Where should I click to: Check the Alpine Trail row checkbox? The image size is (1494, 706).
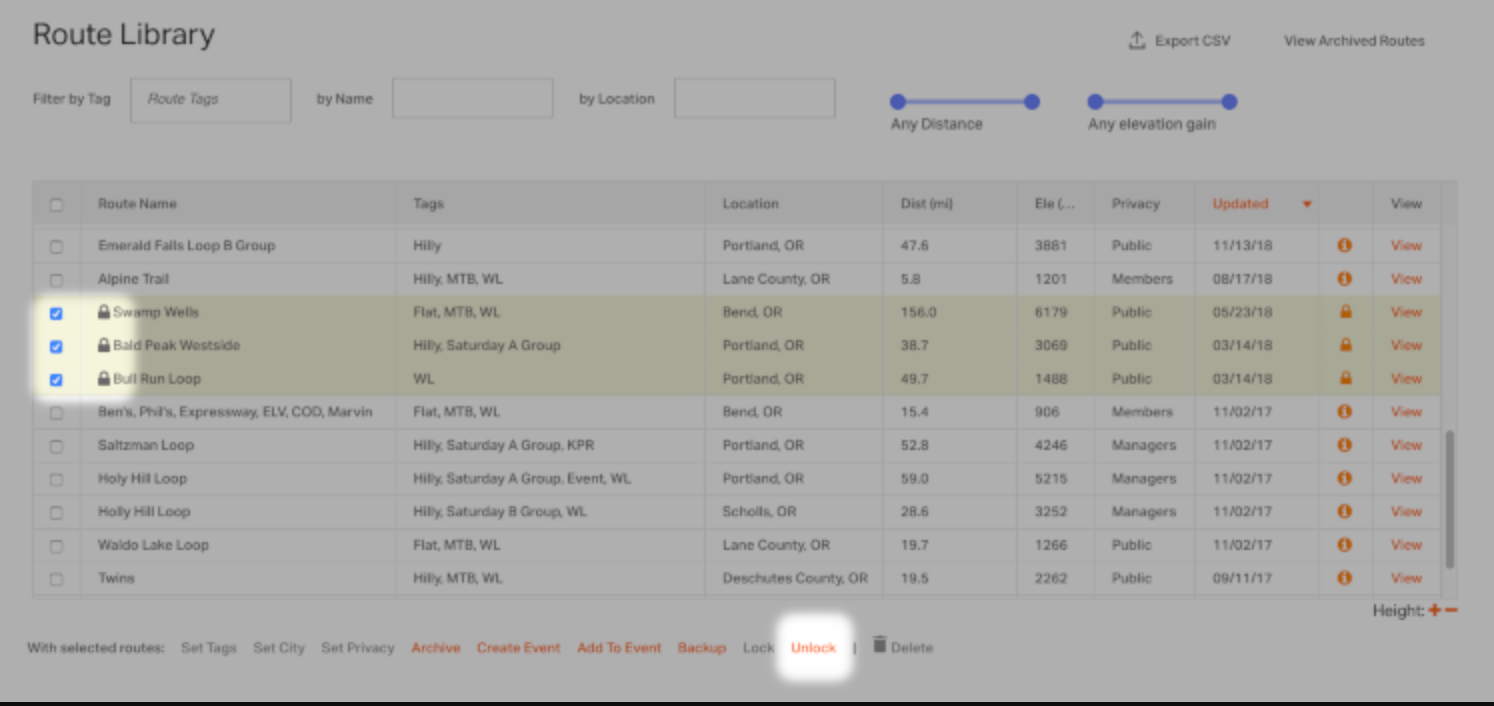click(56, 280)
